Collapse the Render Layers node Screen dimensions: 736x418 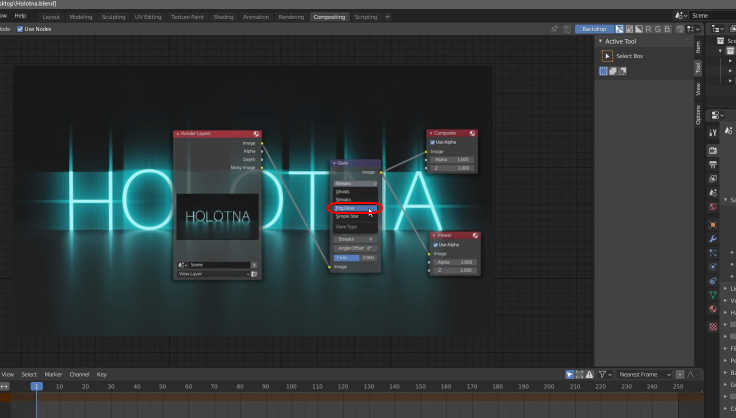[x=177, y=134]
